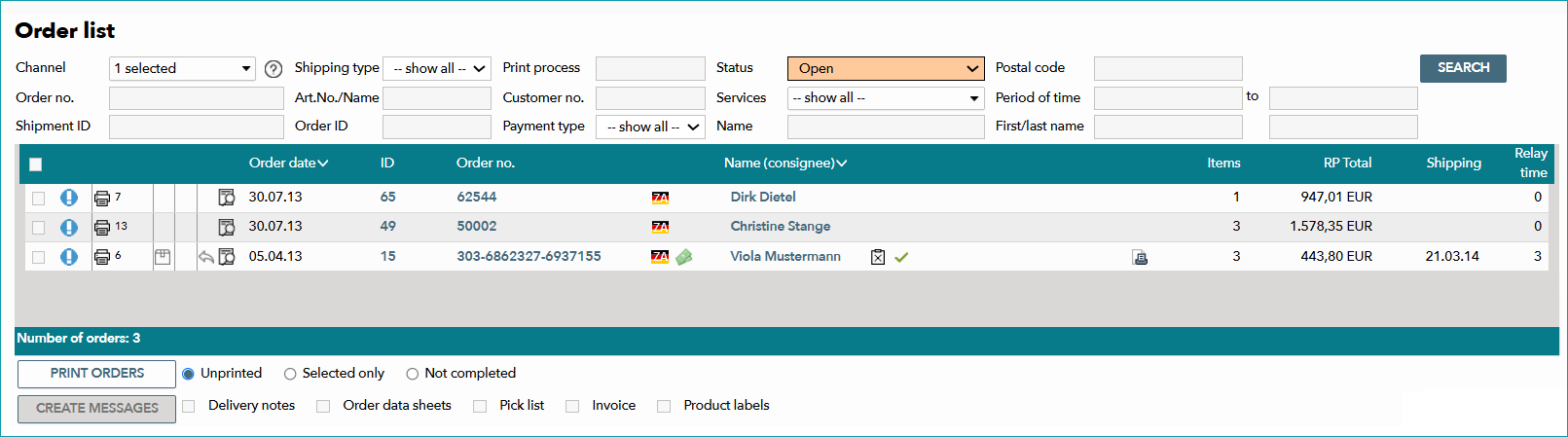Click the RP Total value 1.578,35 EUR

1331,226
